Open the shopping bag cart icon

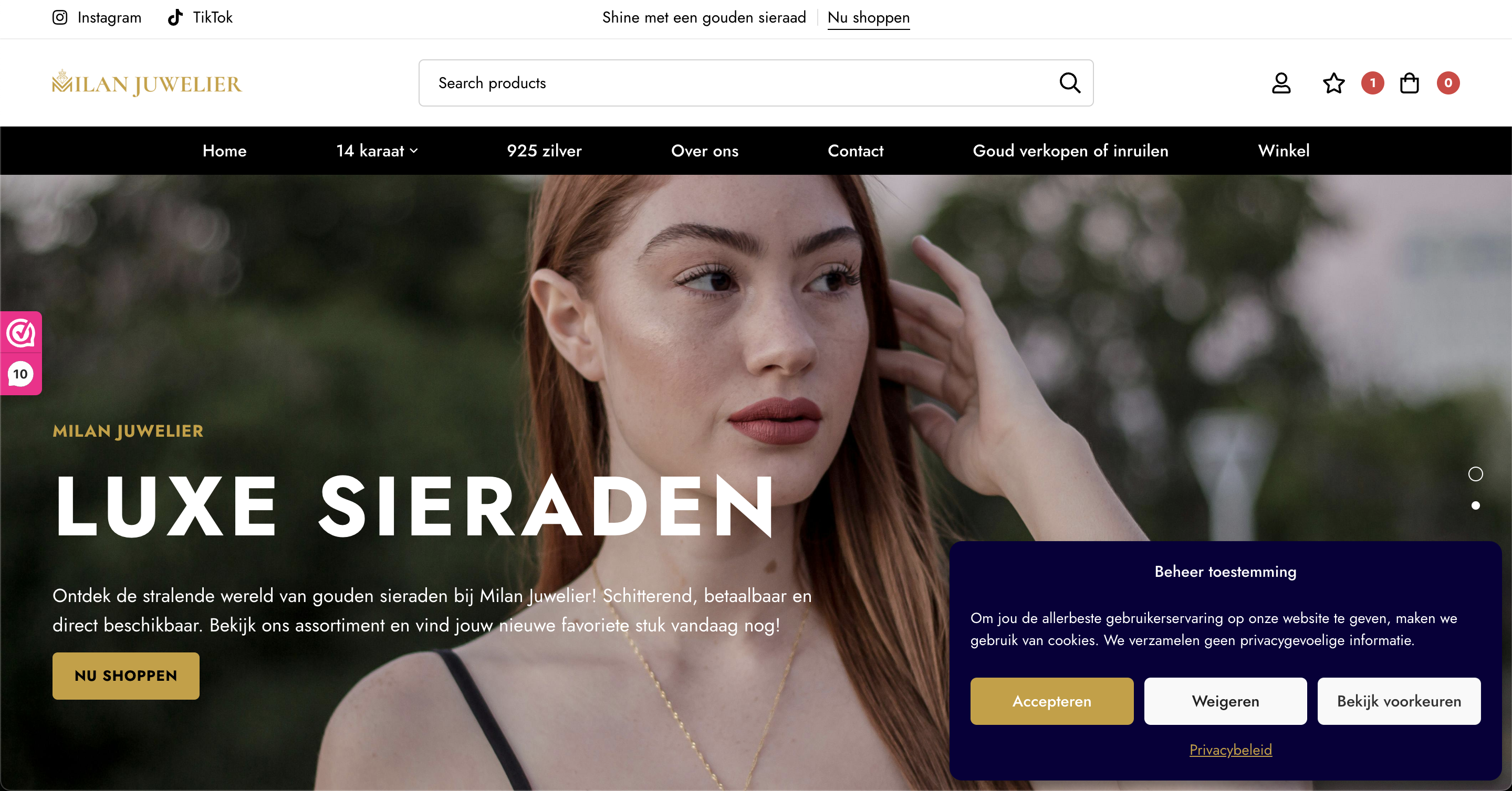(1409, 83)
